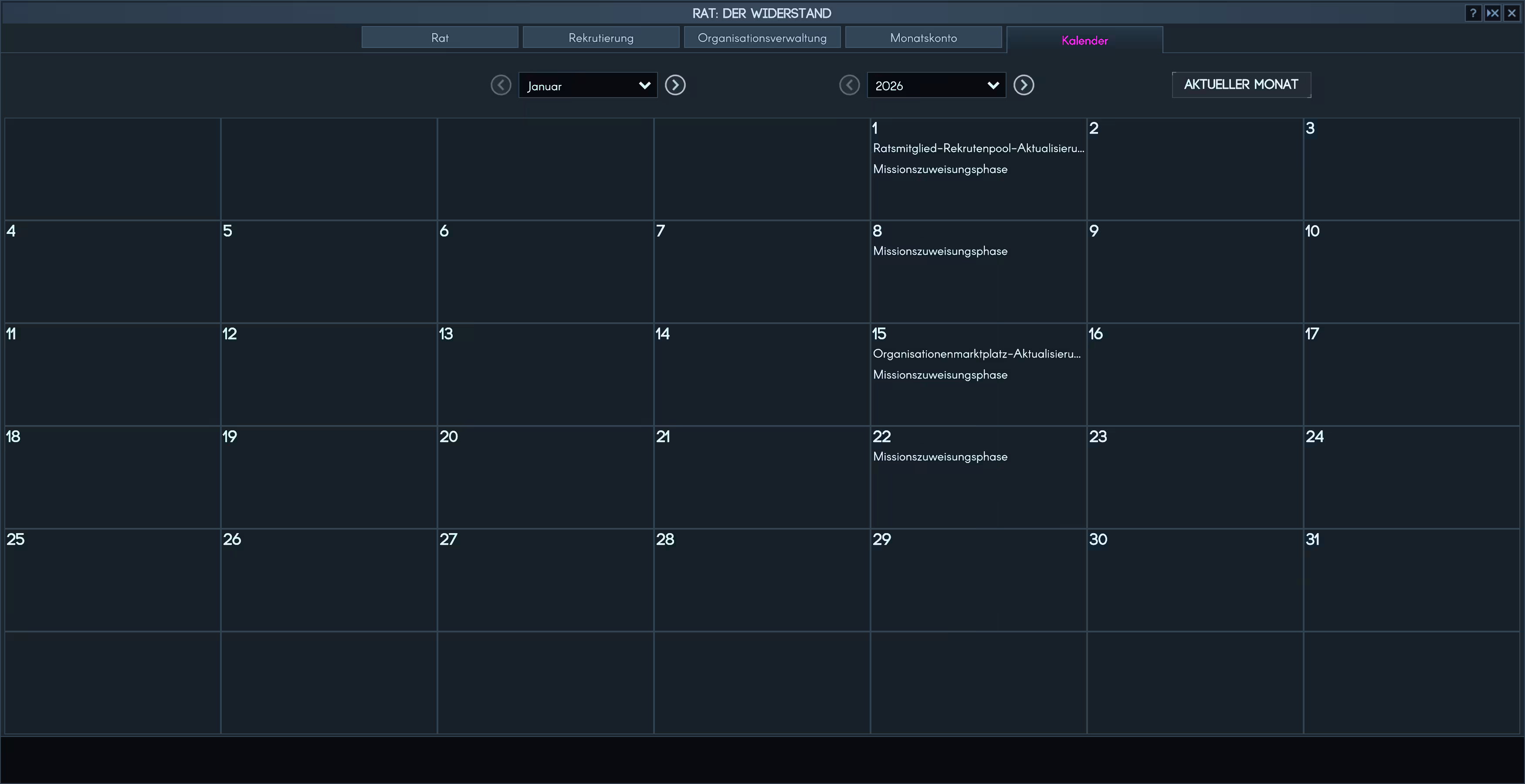Screen dimensions: 1525x784
Task: Open the 2026 year dropdown
Action: [936, 85]
